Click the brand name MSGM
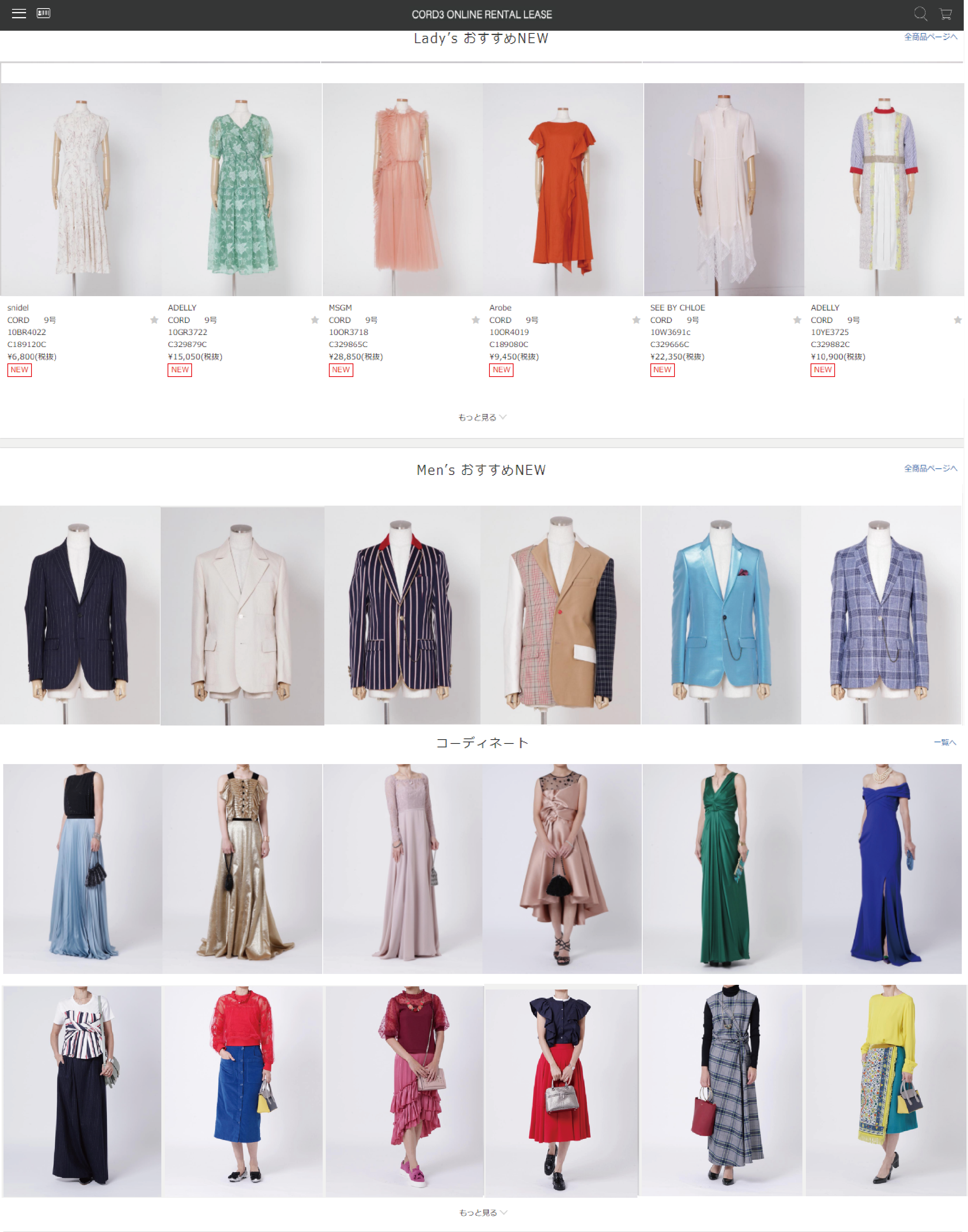 tap(340, 307)
